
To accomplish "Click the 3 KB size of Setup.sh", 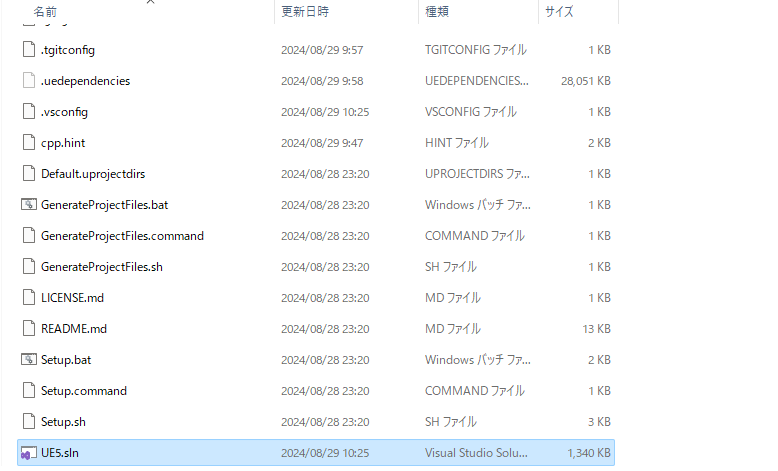I will click(599, 422).
